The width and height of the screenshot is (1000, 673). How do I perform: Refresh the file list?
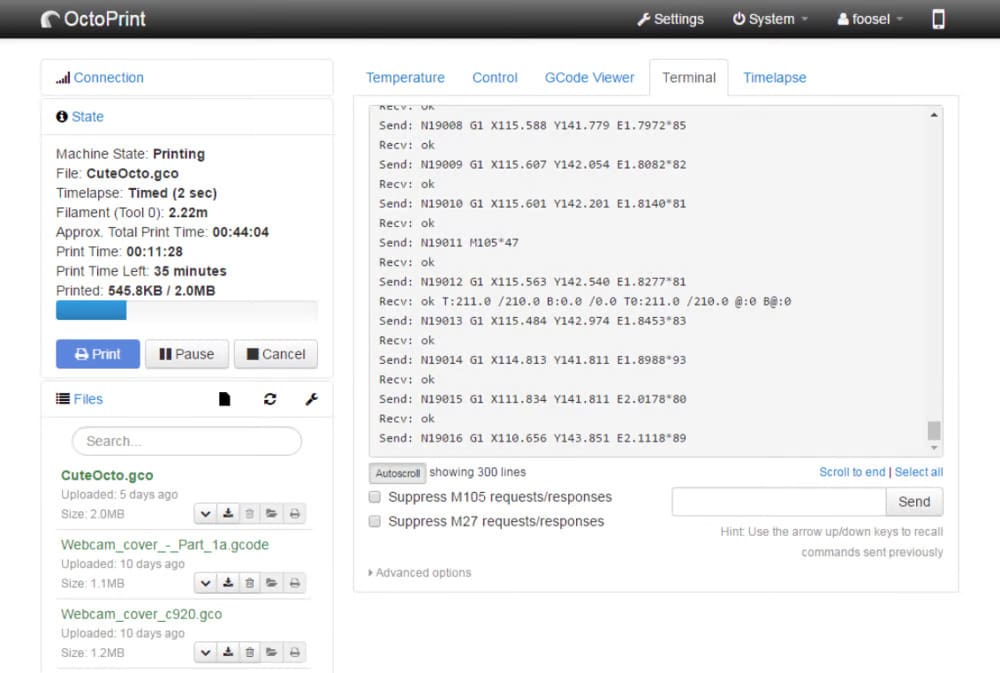click(270, 399)
